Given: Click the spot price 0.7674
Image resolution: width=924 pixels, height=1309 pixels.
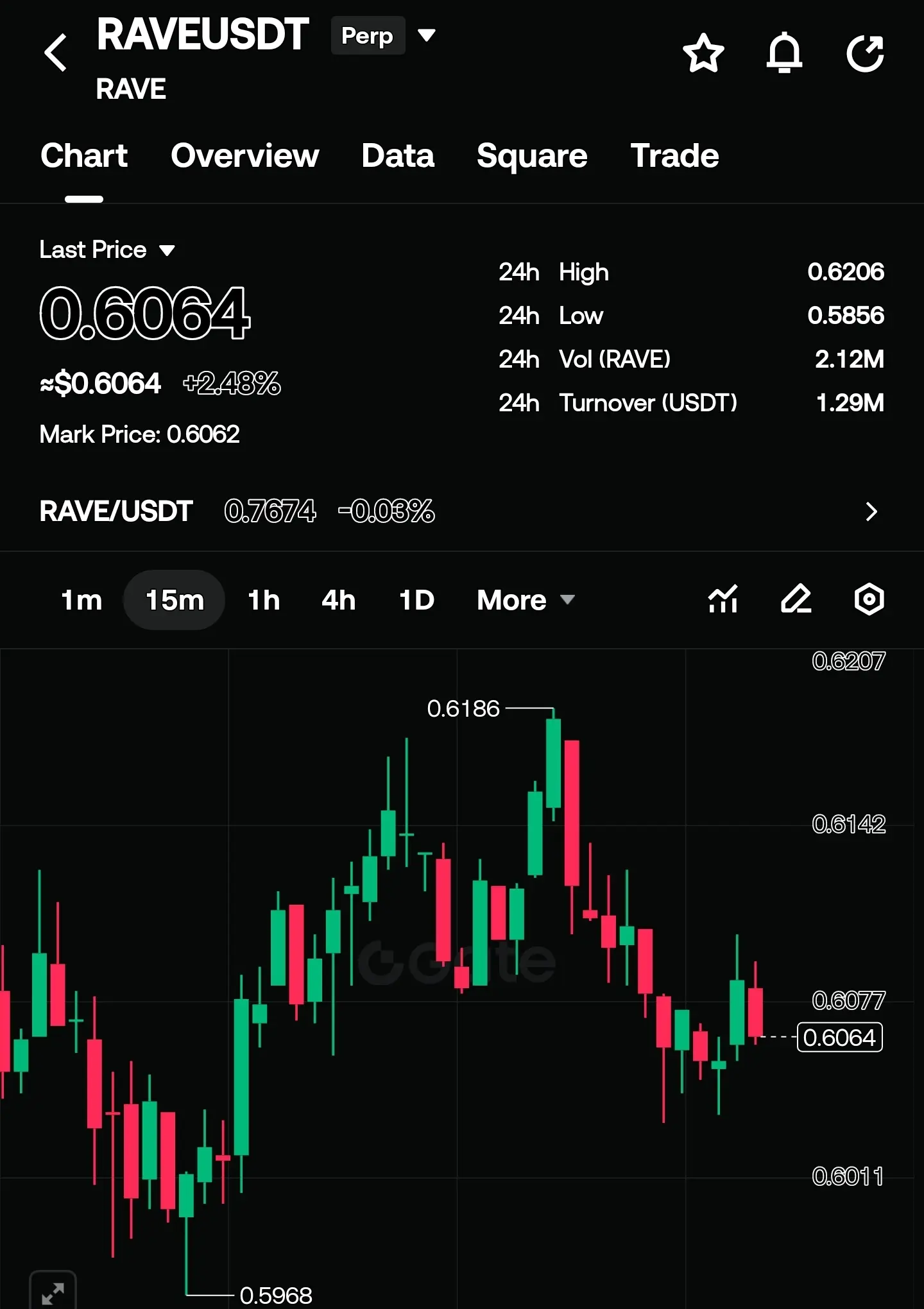Looking at the screenshot, I should coord(270,511).
